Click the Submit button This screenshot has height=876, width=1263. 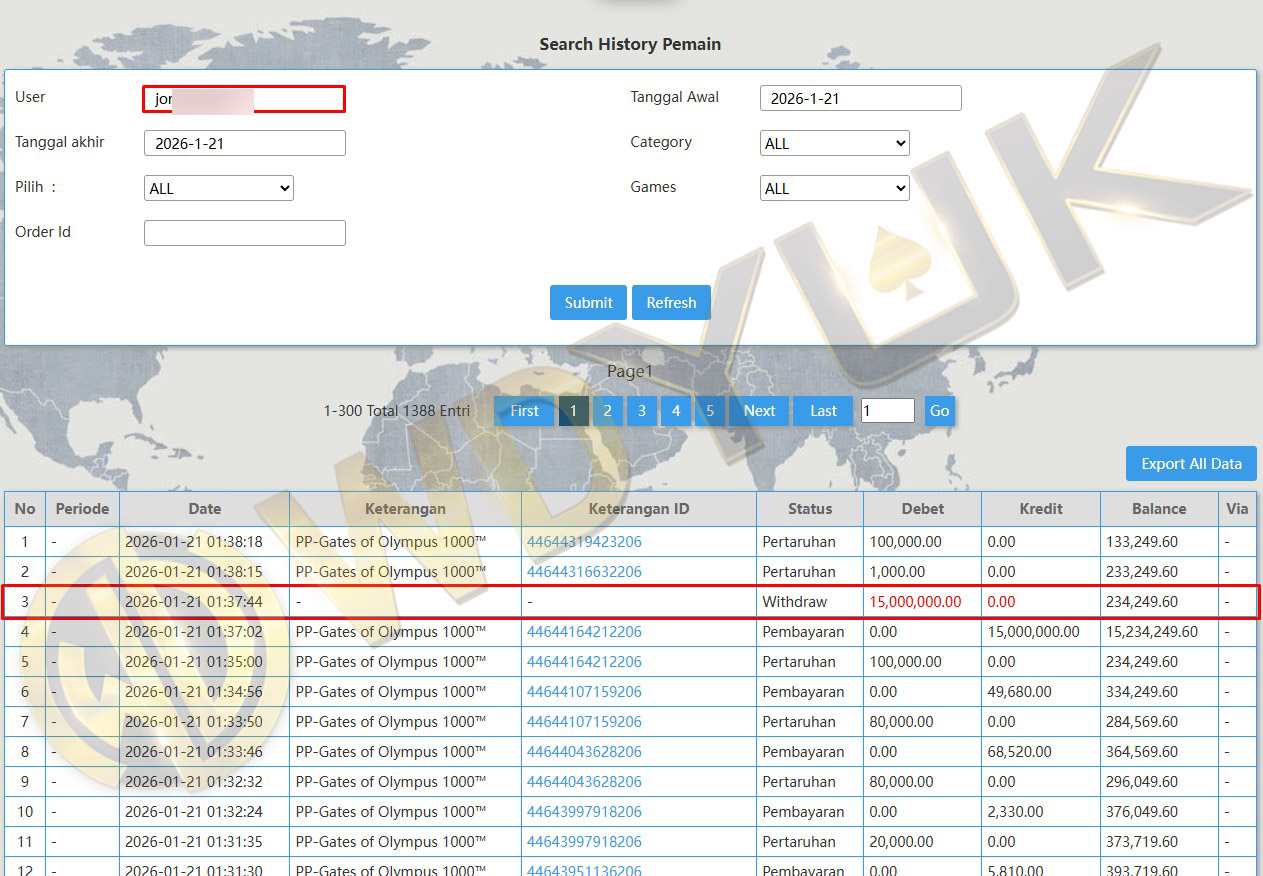tap(588, 303)
